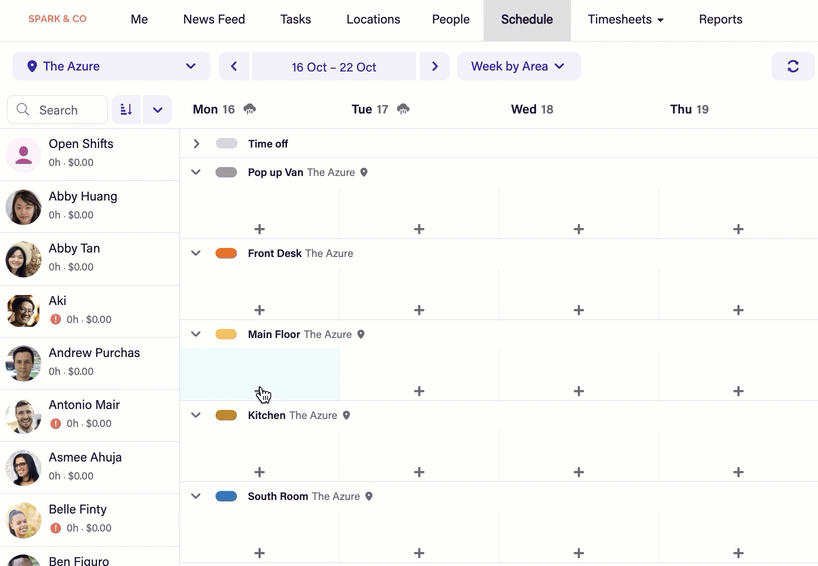
Task: Go to previous week arrow
Action: click(x=234, y=66)
